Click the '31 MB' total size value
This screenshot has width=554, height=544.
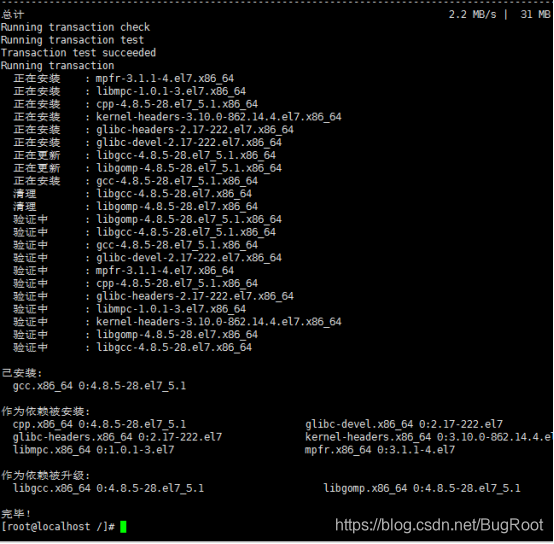point(535,14)
